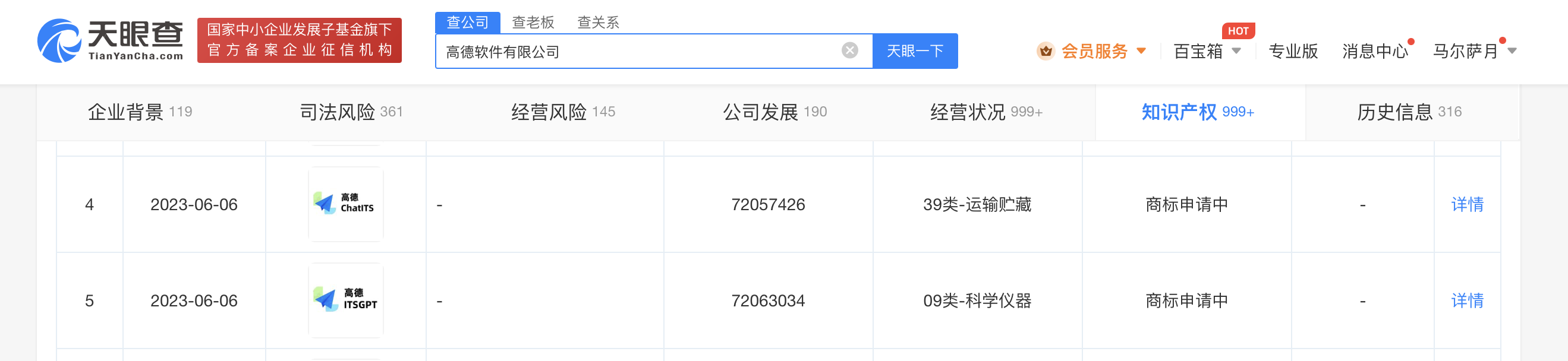Select registration number 72063034
Viewport: 1568px width, 361px height.
click(767, 301)
